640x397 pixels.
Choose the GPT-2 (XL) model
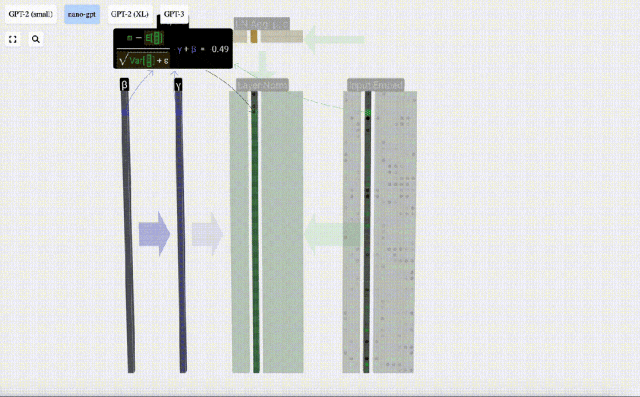[x=130, y=14]
